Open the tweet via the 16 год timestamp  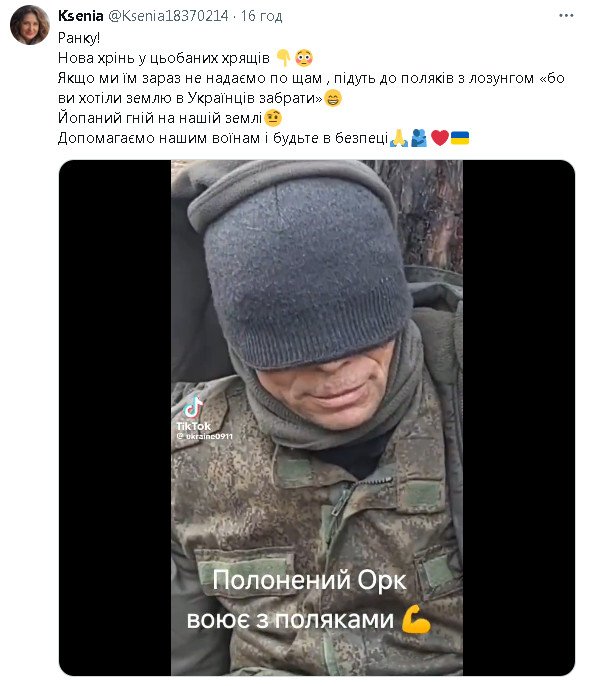(x=262, y=16)
